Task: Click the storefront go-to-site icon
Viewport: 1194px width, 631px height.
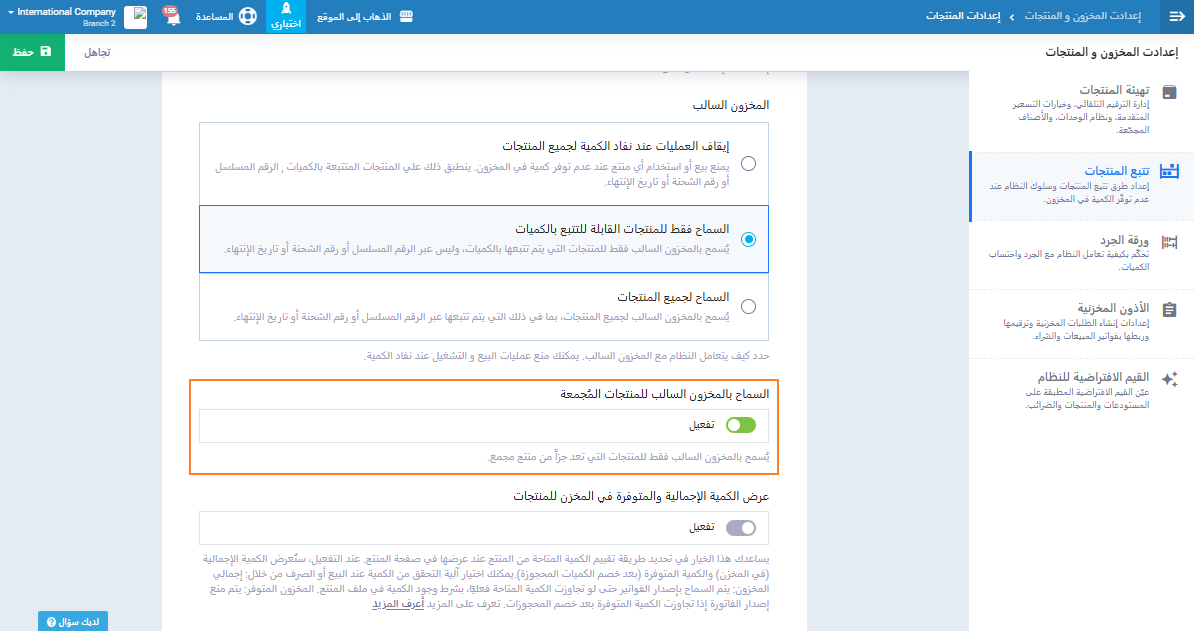Action: click(406, 17)
